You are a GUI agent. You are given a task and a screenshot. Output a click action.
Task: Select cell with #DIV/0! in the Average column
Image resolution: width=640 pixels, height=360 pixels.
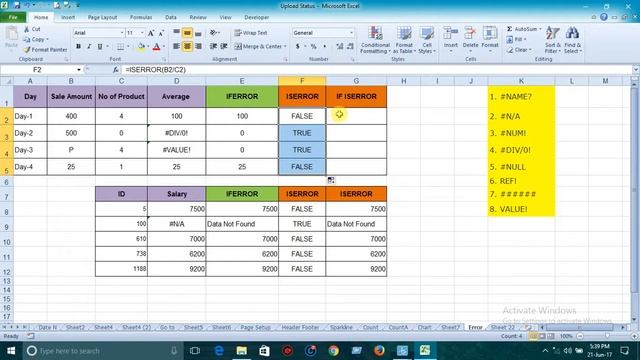pyautogui.click(x=176, y=133)
